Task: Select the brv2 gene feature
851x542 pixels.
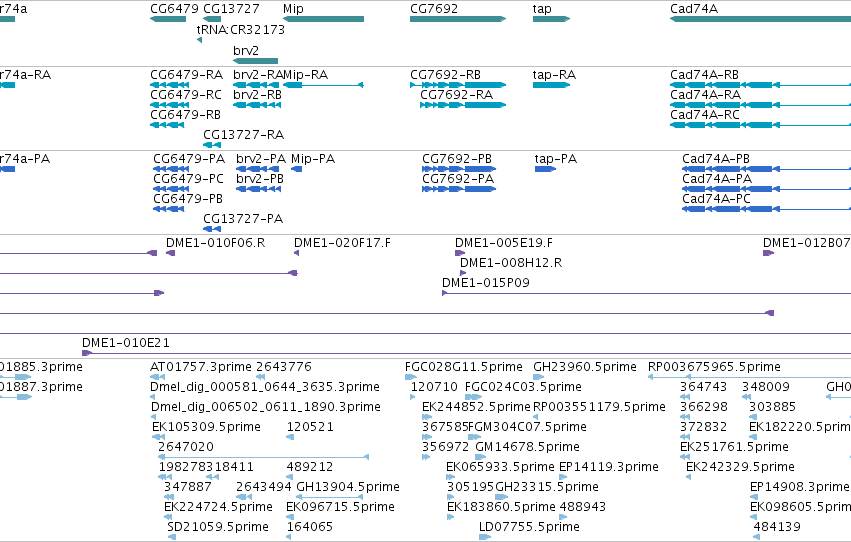Action: tap(256, 61)
